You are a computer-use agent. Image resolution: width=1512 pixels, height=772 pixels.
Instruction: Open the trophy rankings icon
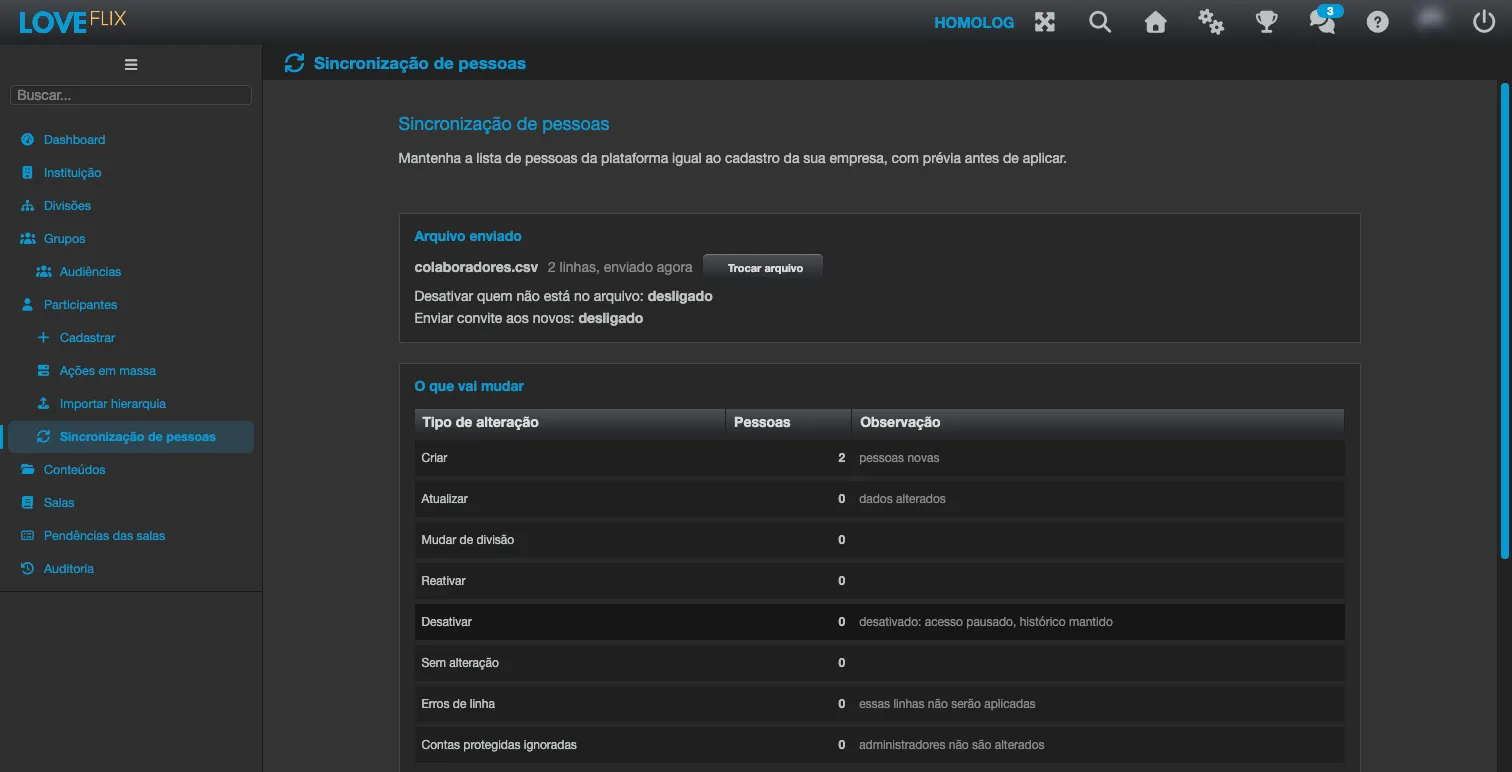click(1267, 22)
